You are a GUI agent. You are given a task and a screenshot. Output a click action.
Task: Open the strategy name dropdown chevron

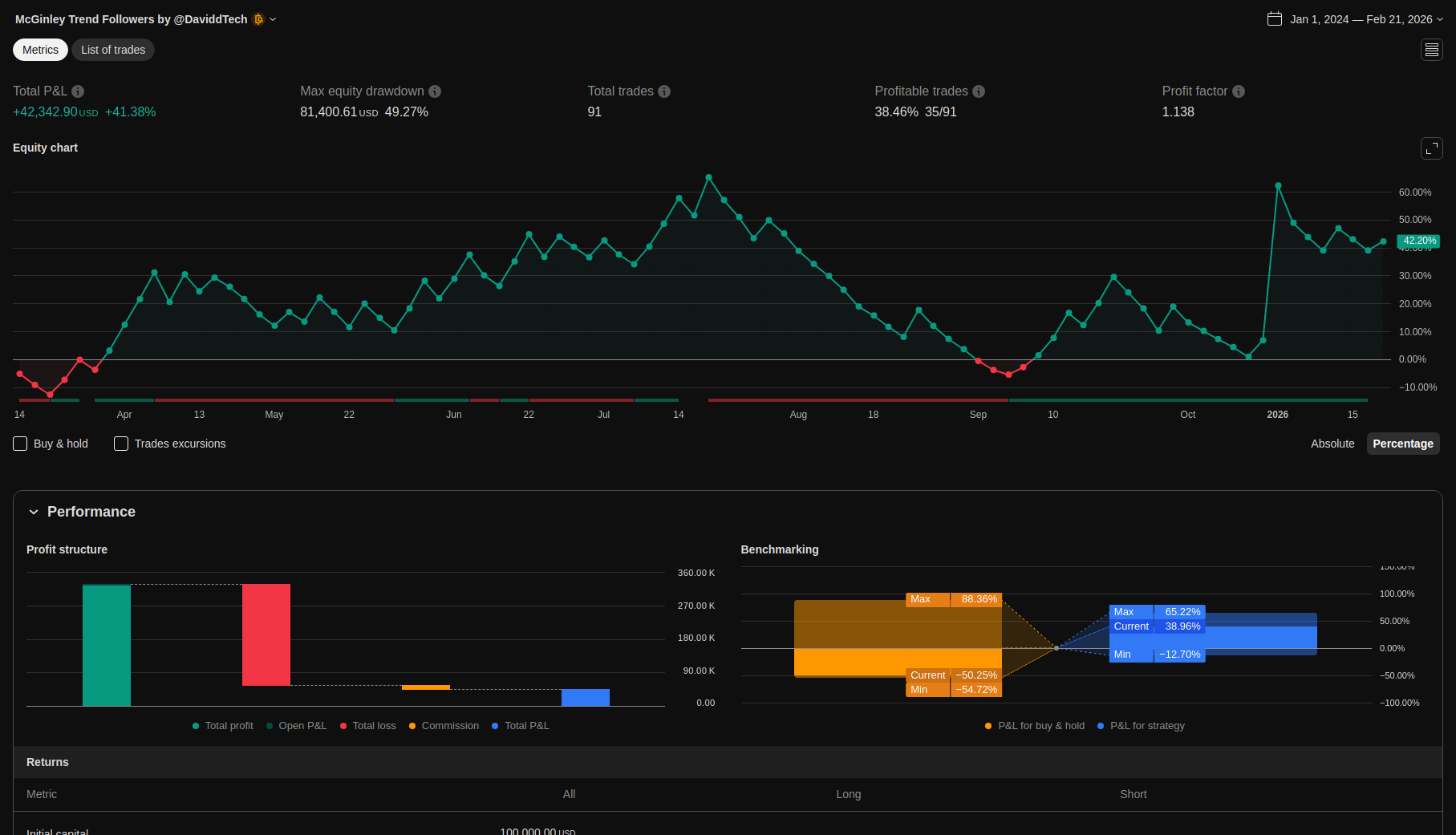273,19
